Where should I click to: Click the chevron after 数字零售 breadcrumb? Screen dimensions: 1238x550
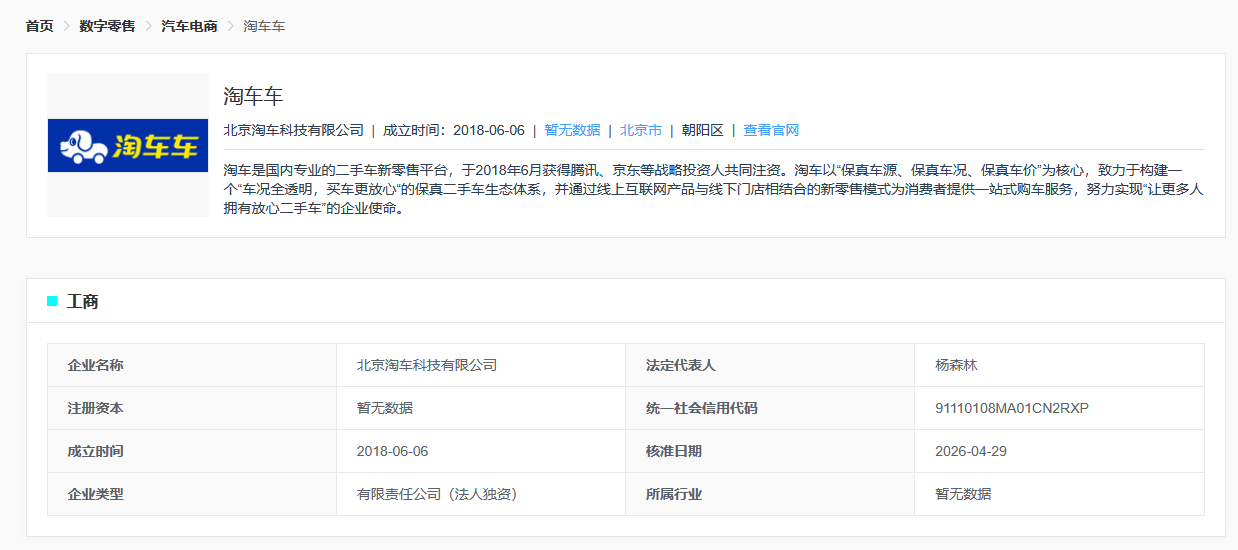tap(149, 26)
